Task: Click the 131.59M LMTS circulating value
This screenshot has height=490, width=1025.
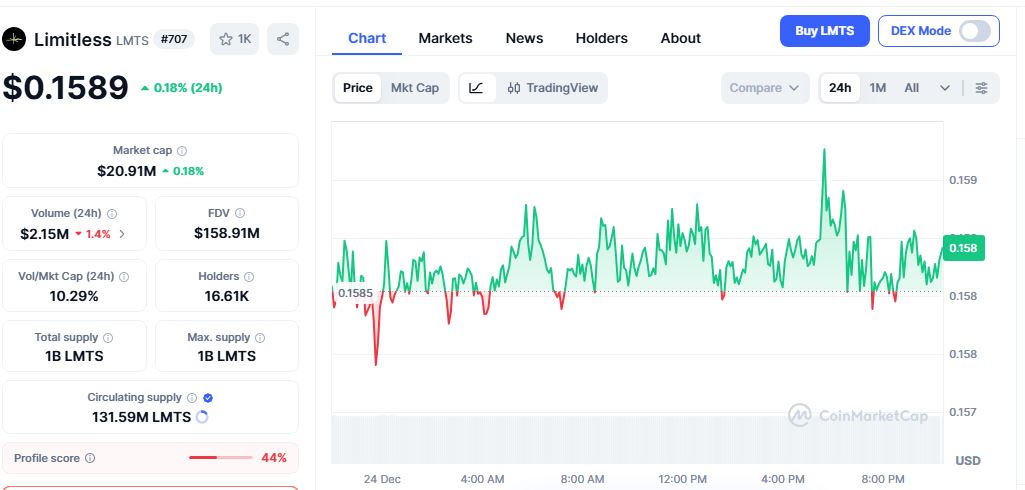Action: pyautogui.click(x=141, y=417)
